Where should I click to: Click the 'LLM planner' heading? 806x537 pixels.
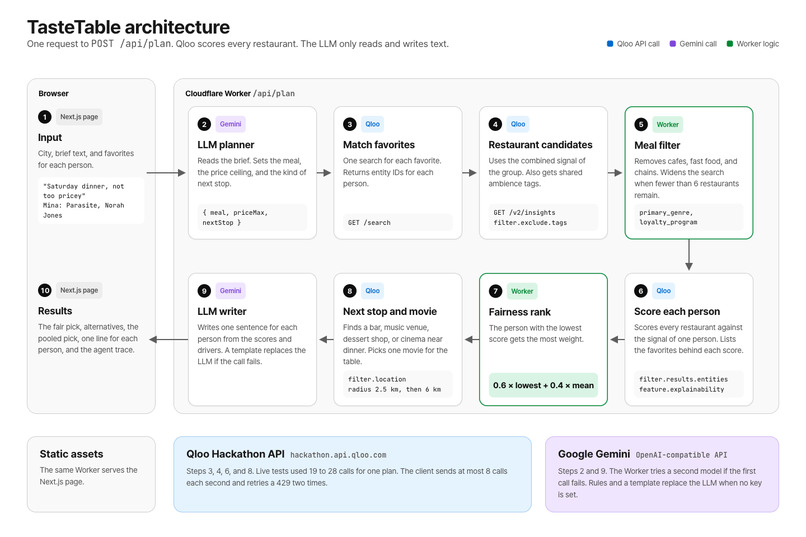(226, 145)
